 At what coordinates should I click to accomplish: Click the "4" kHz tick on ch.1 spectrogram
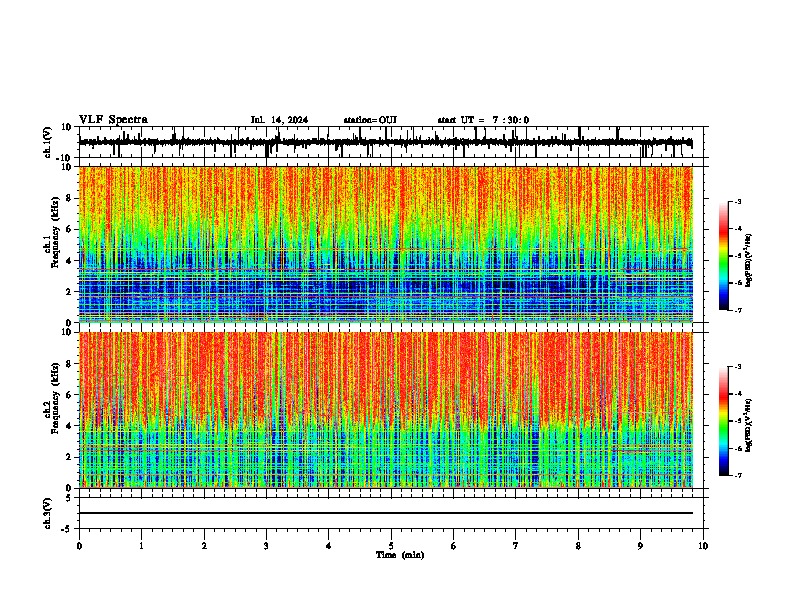(x=70, y=261)
